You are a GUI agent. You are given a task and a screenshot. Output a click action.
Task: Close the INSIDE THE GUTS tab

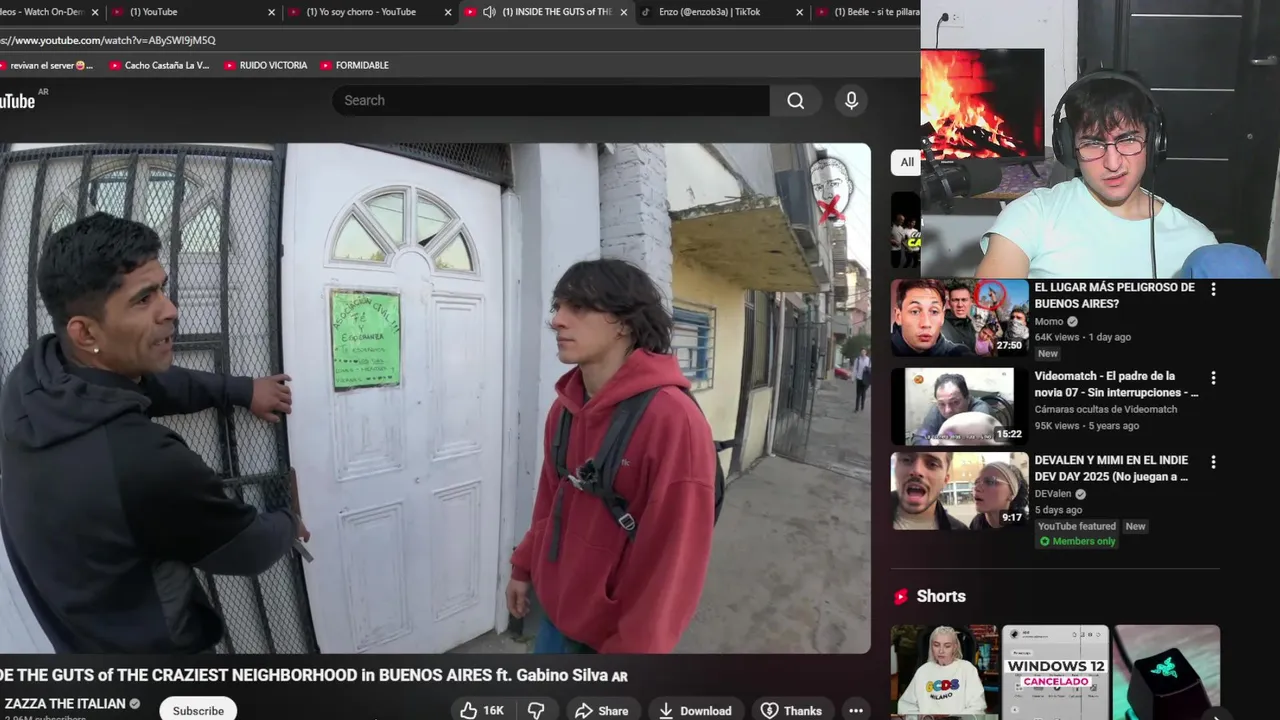(624, 12)
